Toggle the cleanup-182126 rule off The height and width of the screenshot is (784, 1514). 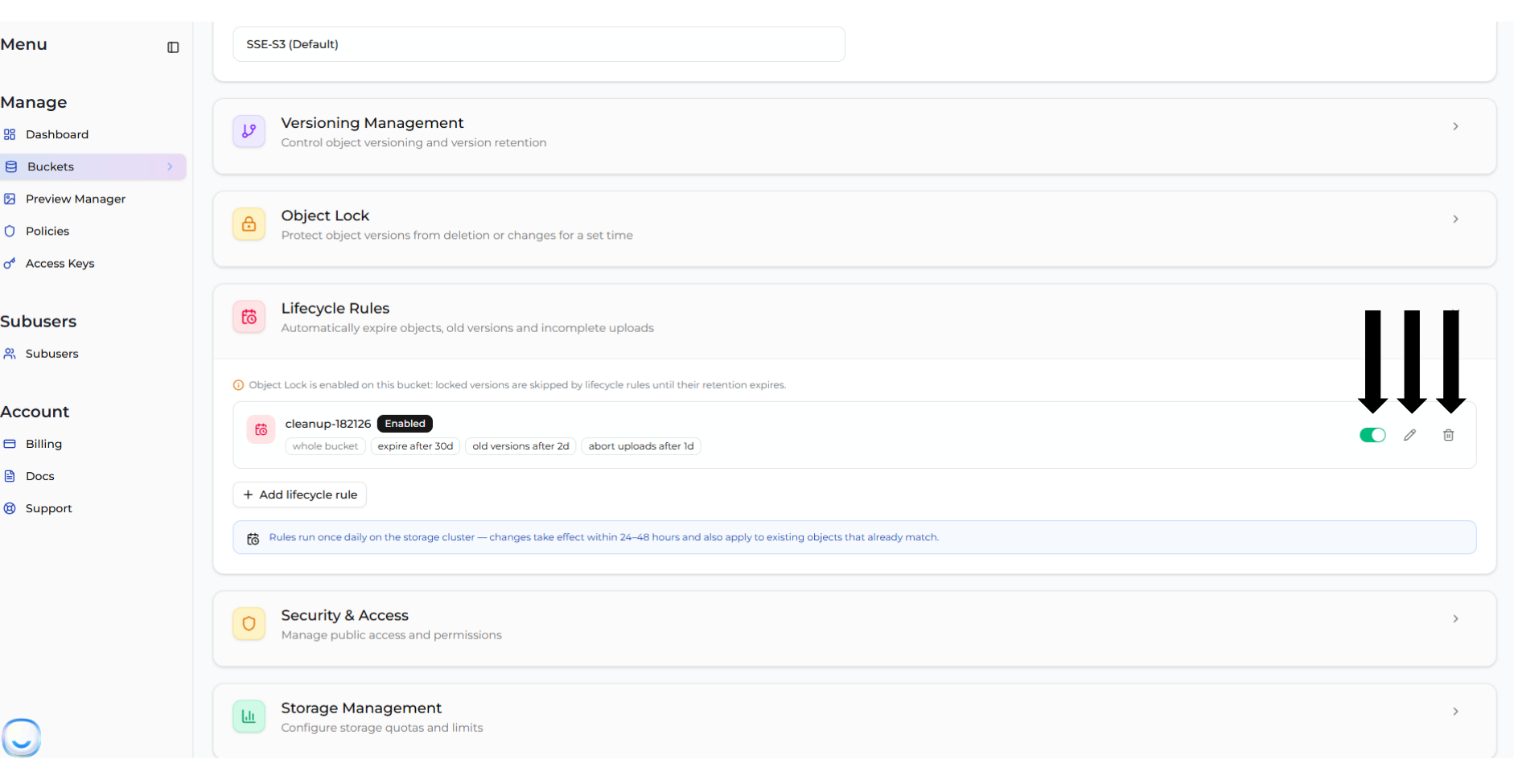click(x=1372, y=435)
